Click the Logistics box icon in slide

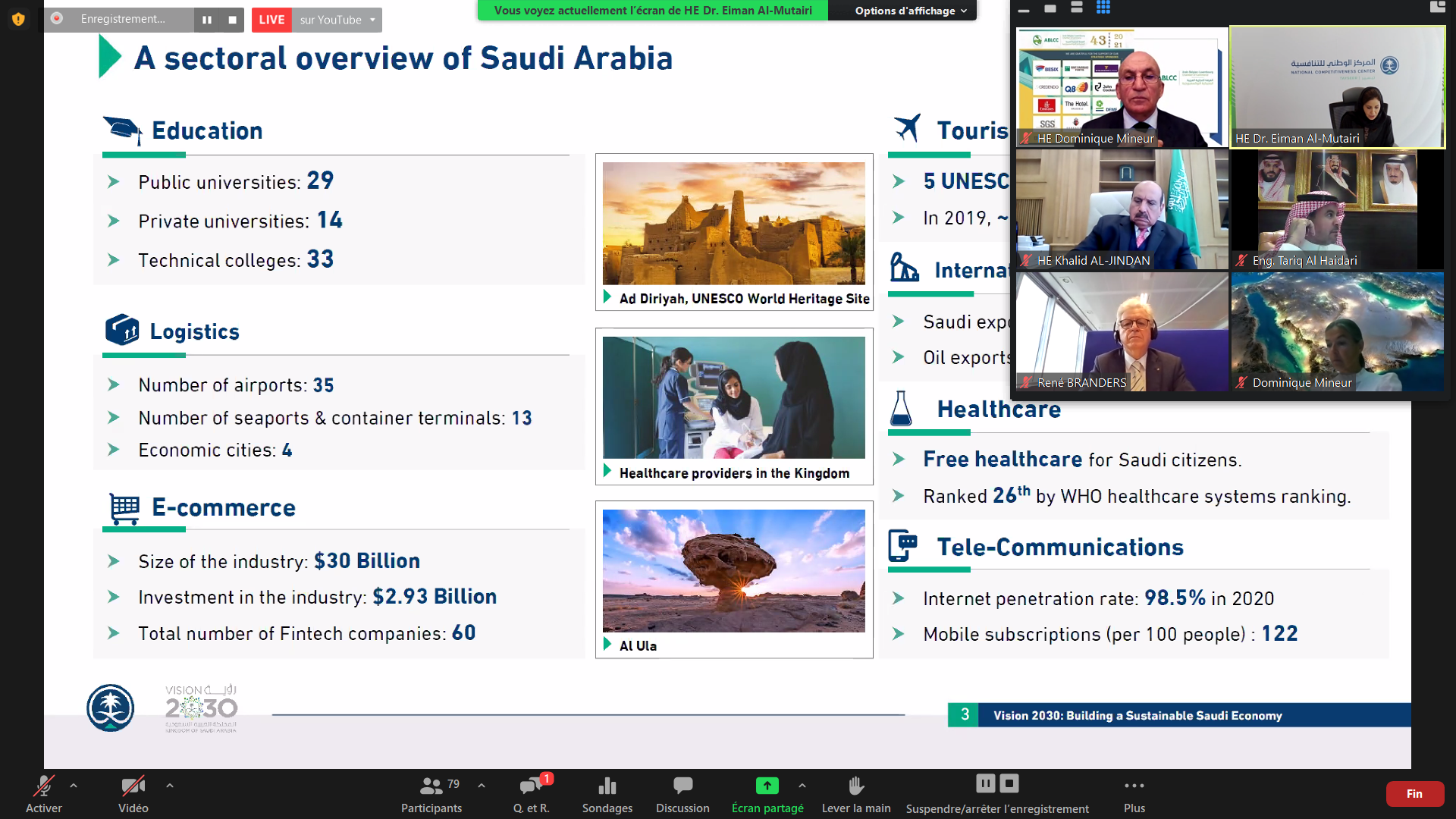point(122,330)
